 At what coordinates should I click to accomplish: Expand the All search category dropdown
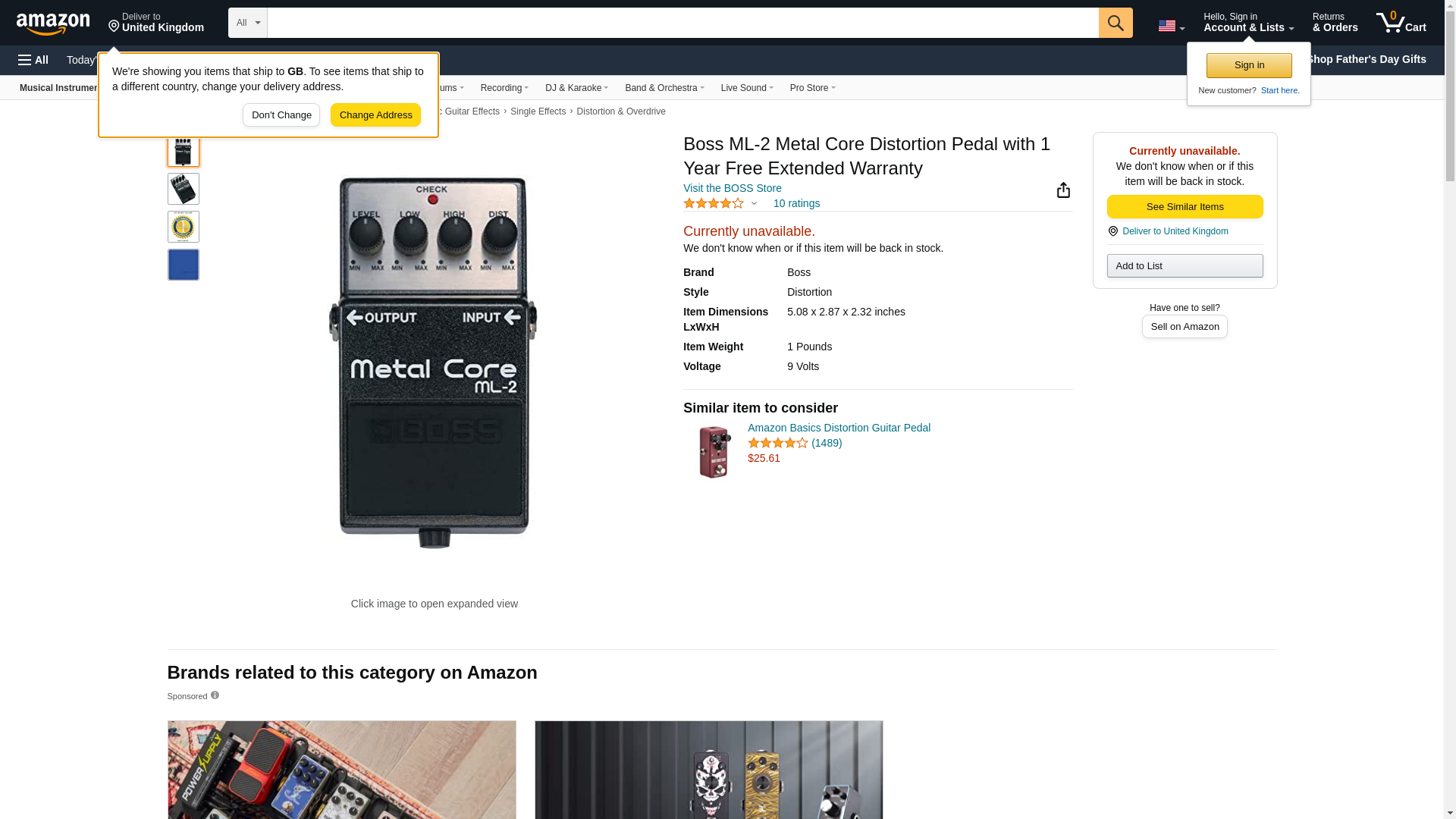(x=248, y=23)
